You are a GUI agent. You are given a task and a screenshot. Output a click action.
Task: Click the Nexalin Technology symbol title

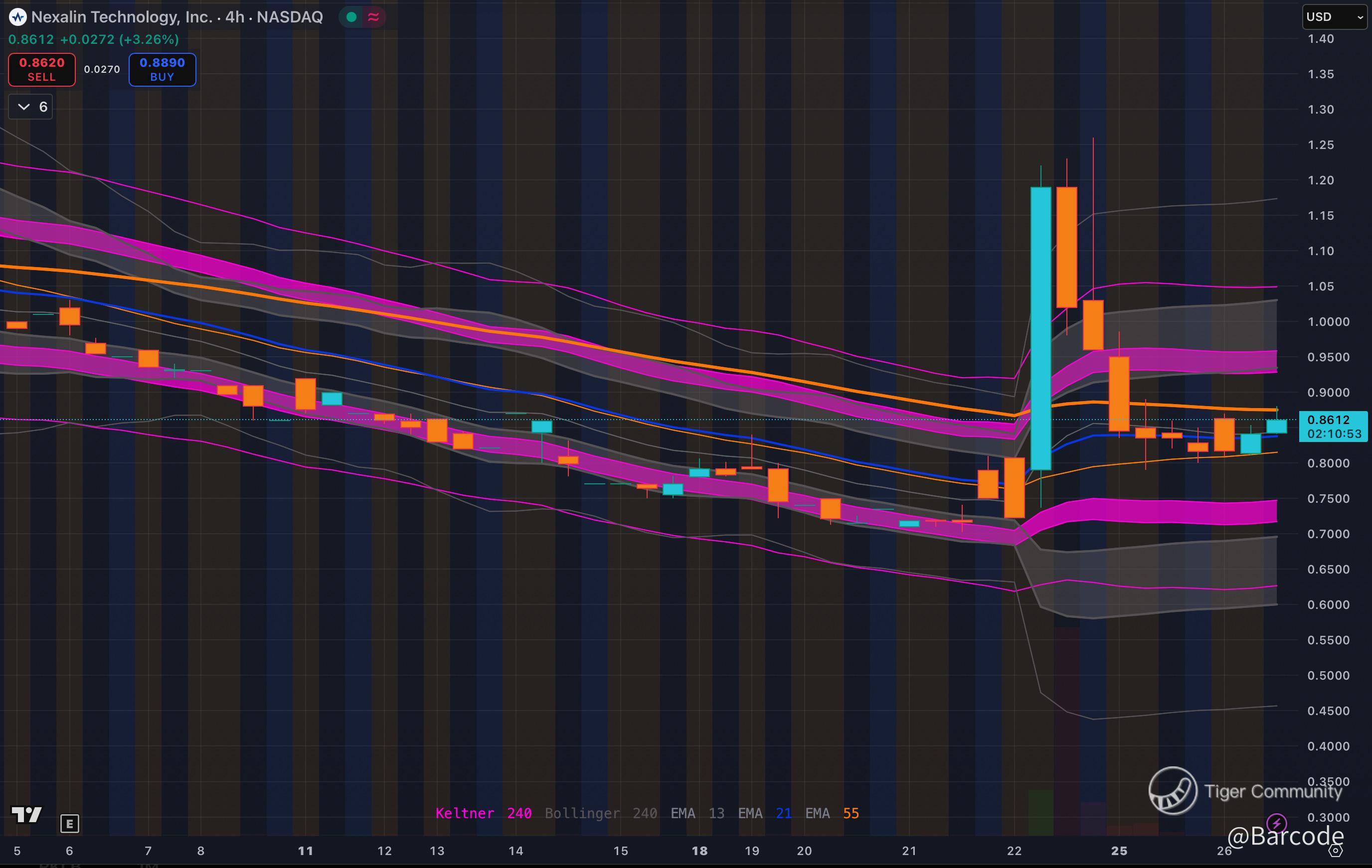(176, 17)
